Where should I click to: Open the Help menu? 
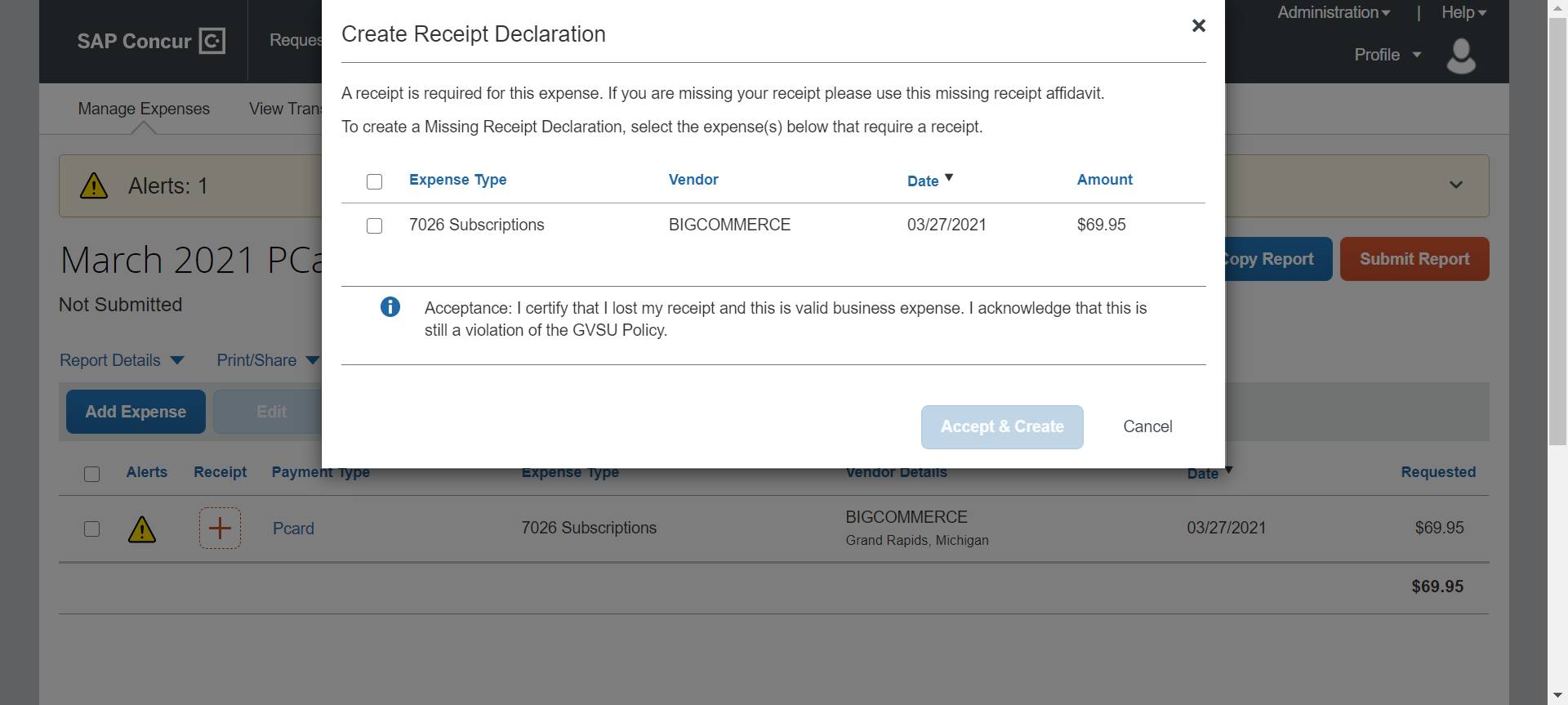(1463, 12)
